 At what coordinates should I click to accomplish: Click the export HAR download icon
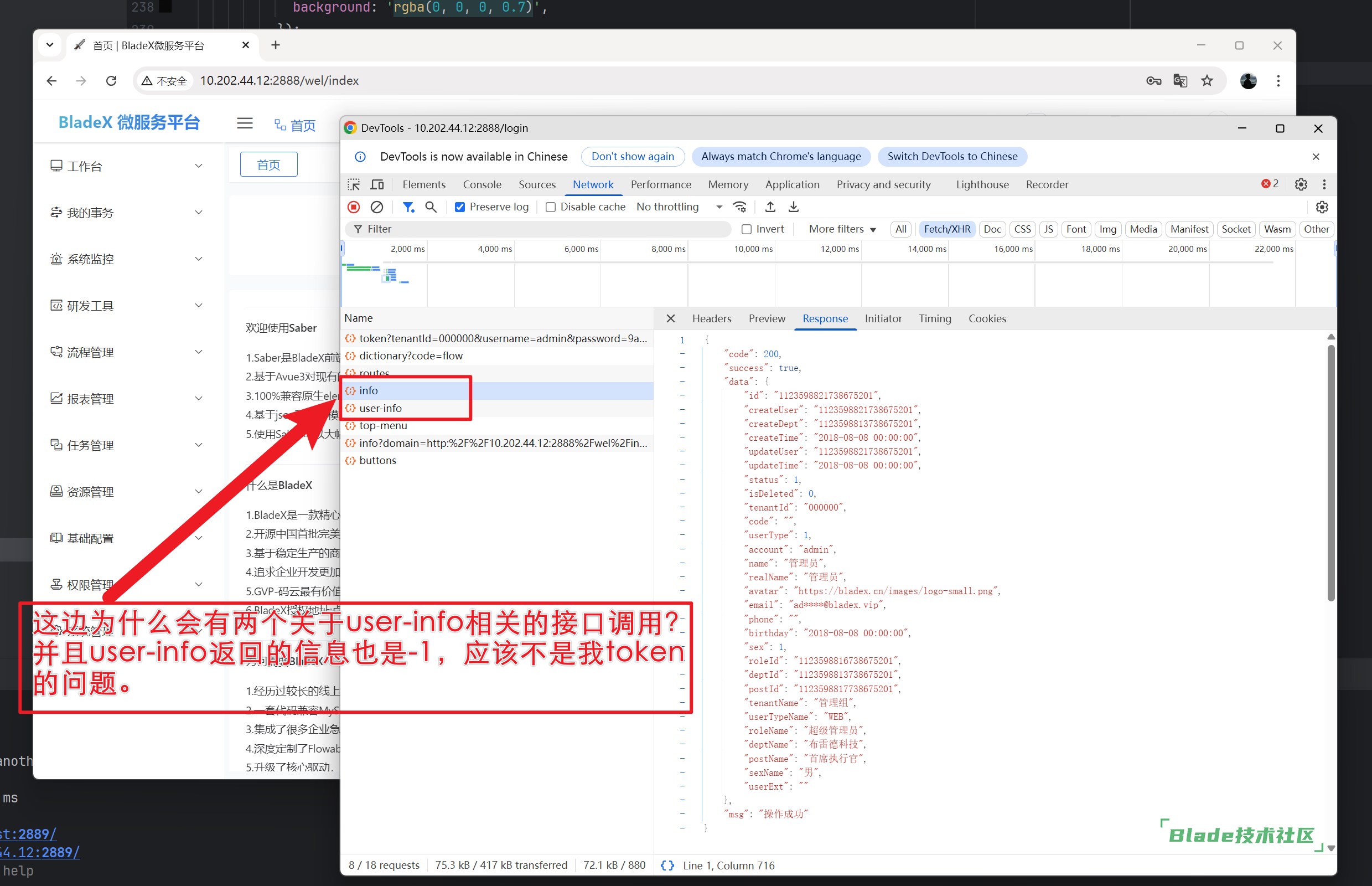(794, 207)
